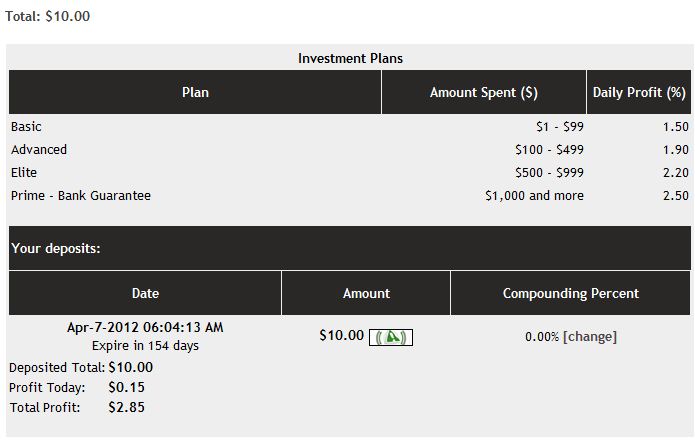Select the Prime - Bank Guarantee plan
The height and width of the screenshot is (444, 695).
click(81, 196)
